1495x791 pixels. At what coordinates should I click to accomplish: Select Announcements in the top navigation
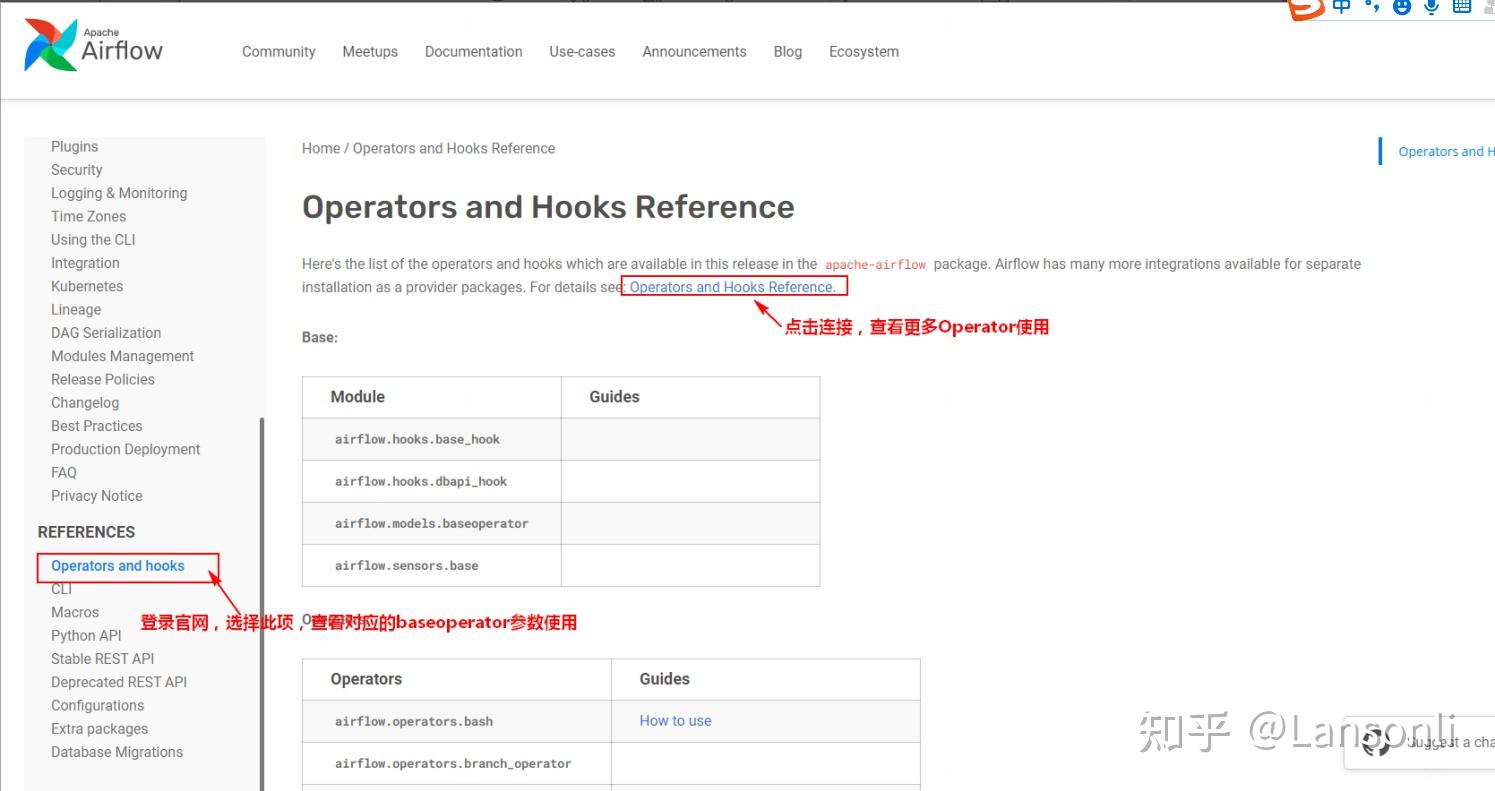[x=694, y=52]
